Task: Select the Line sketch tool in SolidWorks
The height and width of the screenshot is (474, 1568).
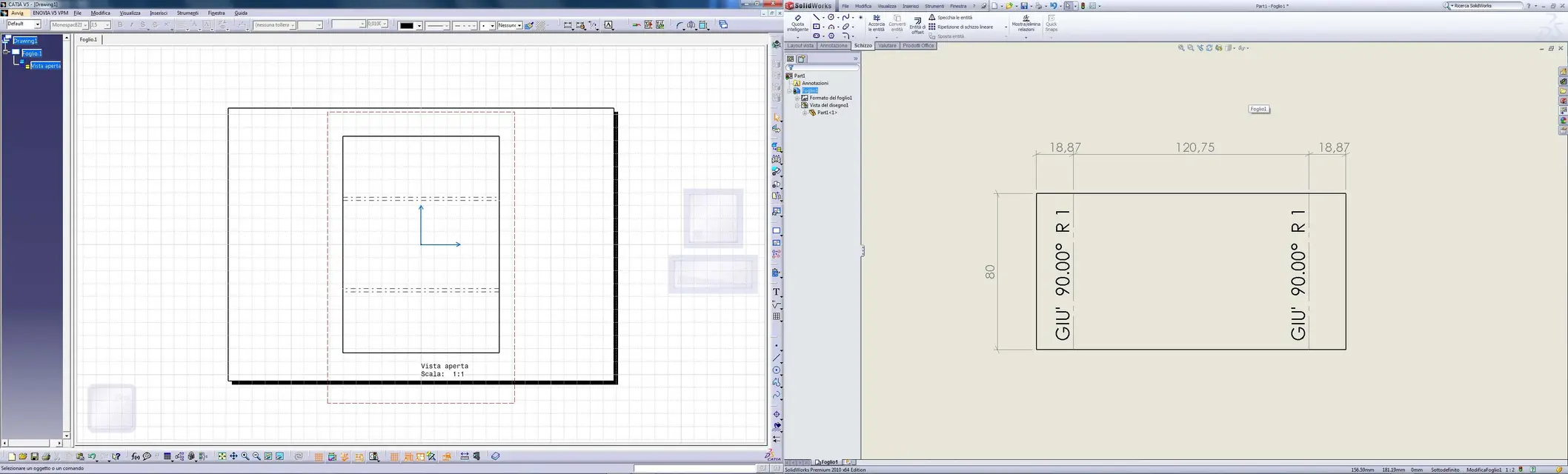Action: 817,17
